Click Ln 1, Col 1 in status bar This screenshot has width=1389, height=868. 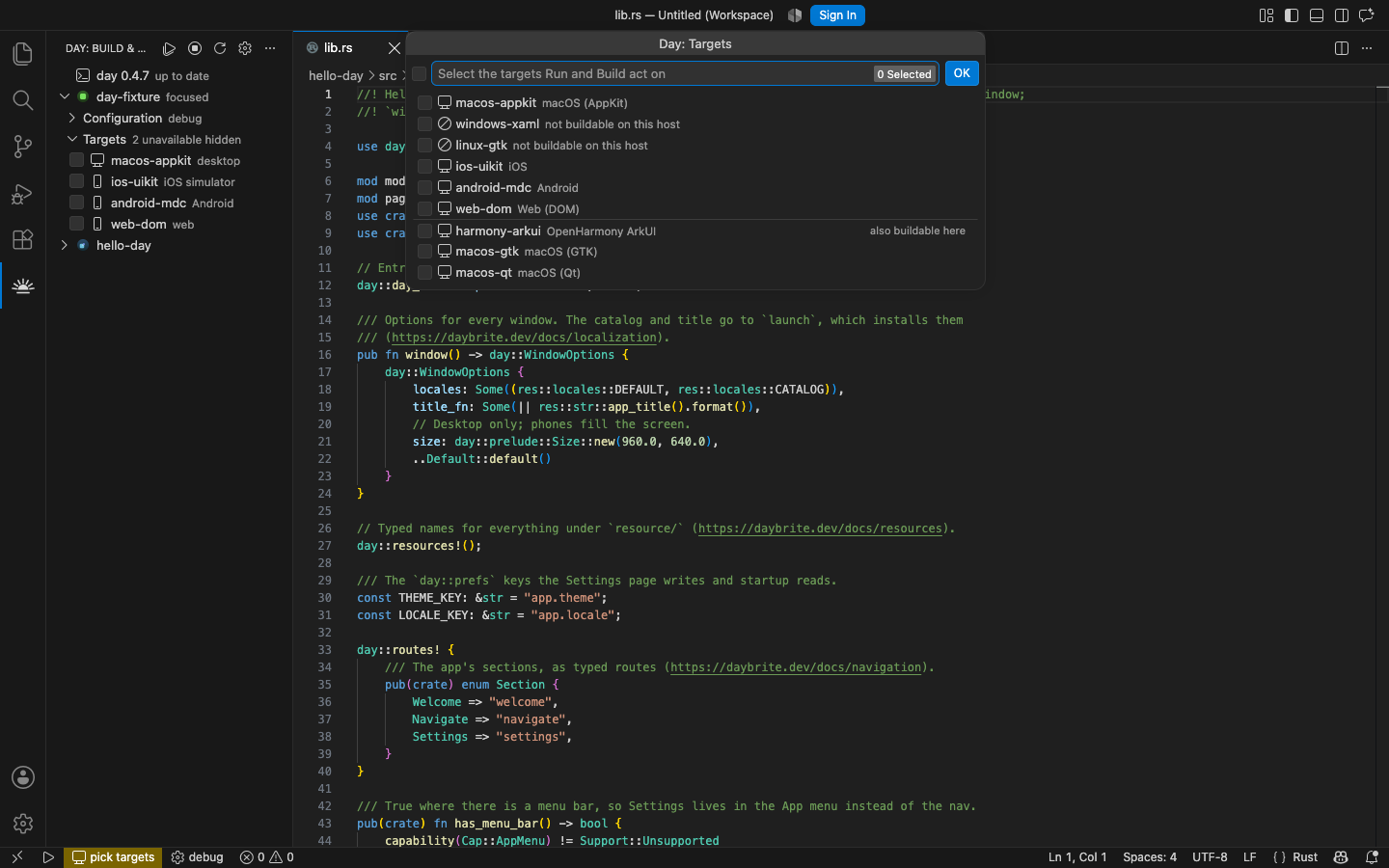(1077, 857)
